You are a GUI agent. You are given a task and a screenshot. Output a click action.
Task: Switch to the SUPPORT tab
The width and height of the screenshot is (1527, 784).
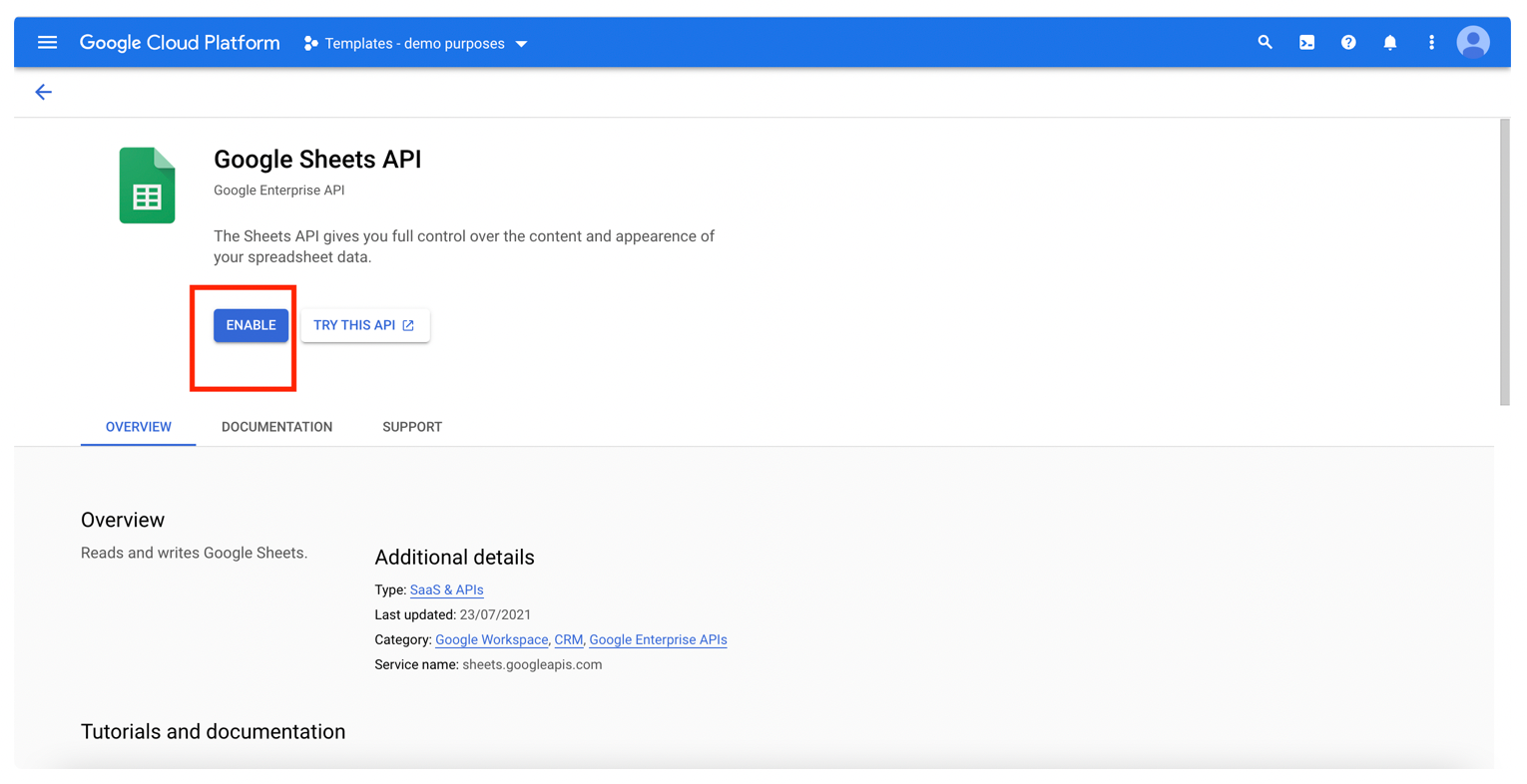[412, 427]
